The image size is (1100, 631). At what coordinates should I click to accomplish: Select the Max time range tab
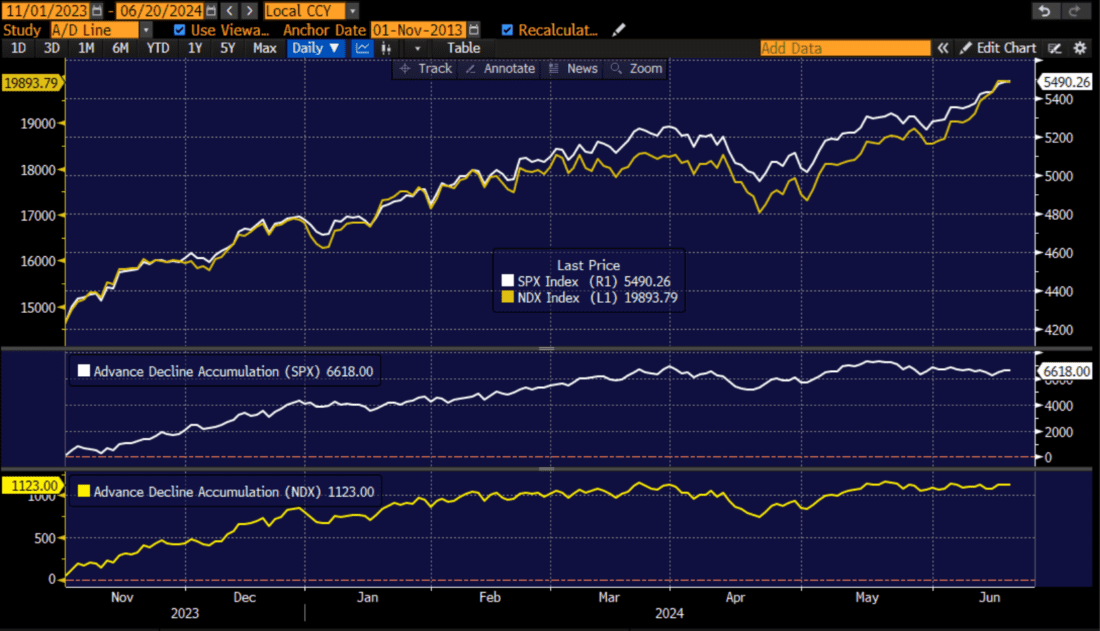264,47
